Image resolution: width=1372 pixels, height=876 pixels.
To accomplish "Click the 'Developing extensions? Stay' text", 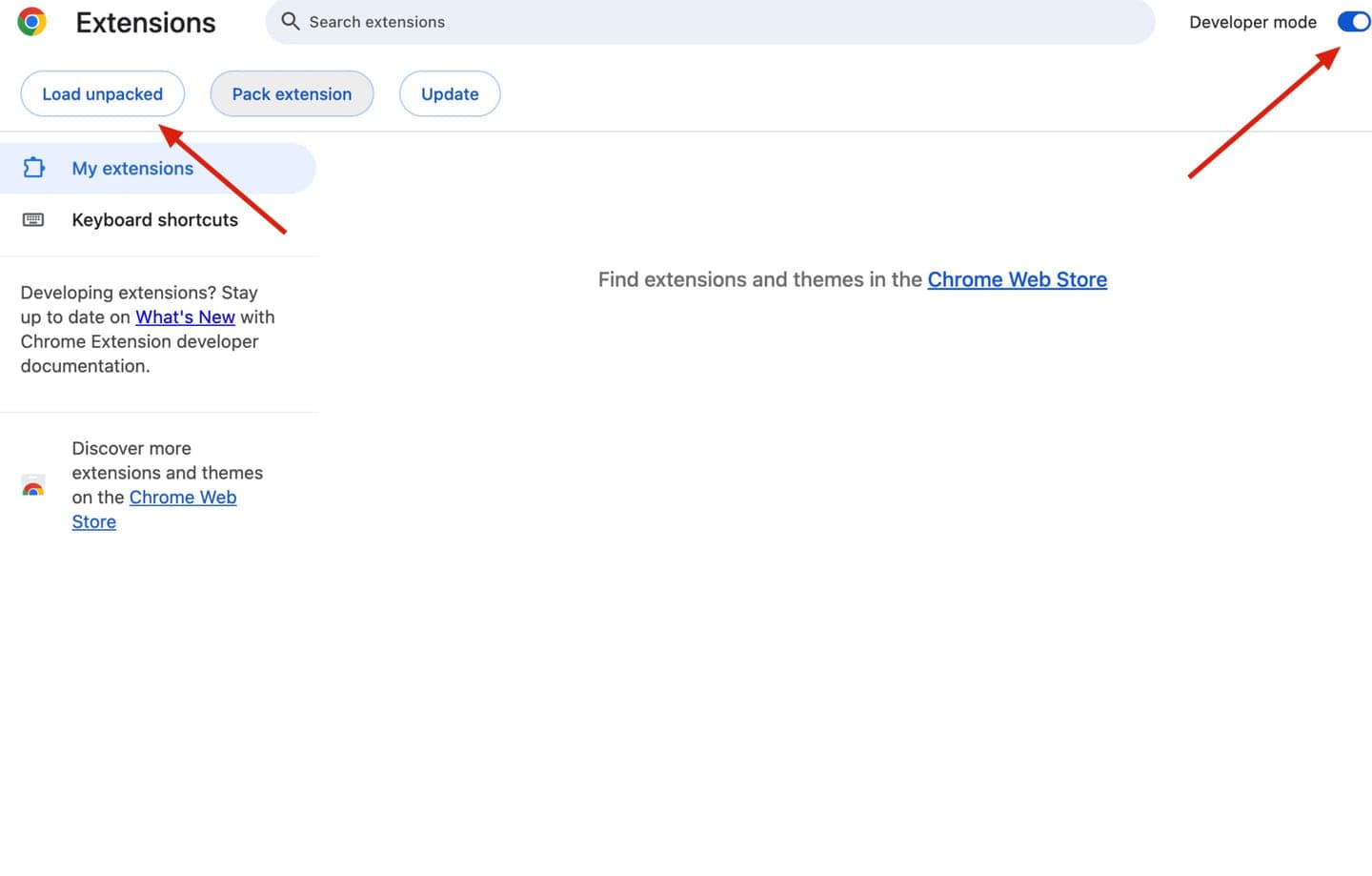I will [139, 293].
